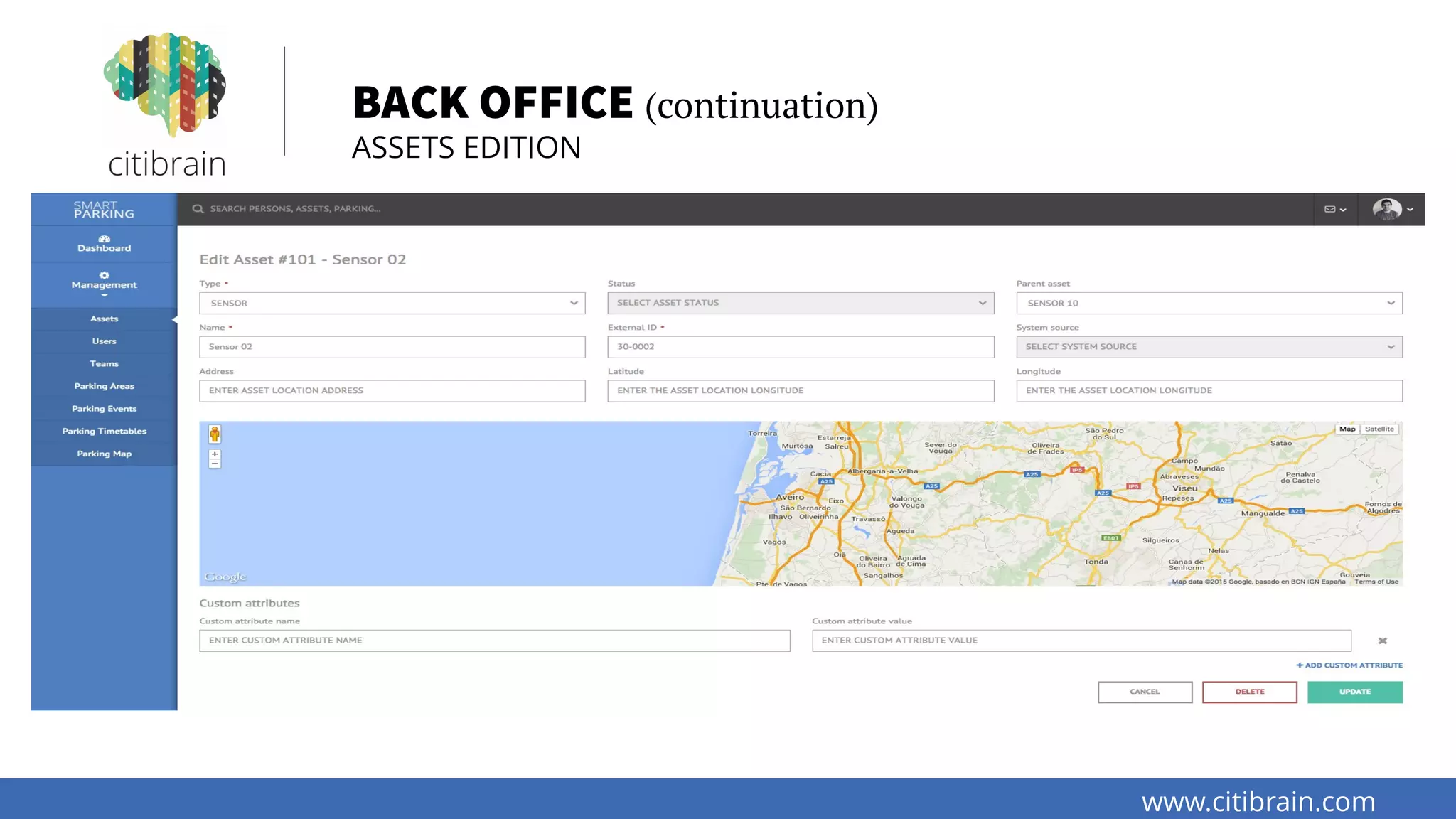This screenshot has width=1456, height=819.
Task: Click the Management gear icon
Action: [105, 275]
